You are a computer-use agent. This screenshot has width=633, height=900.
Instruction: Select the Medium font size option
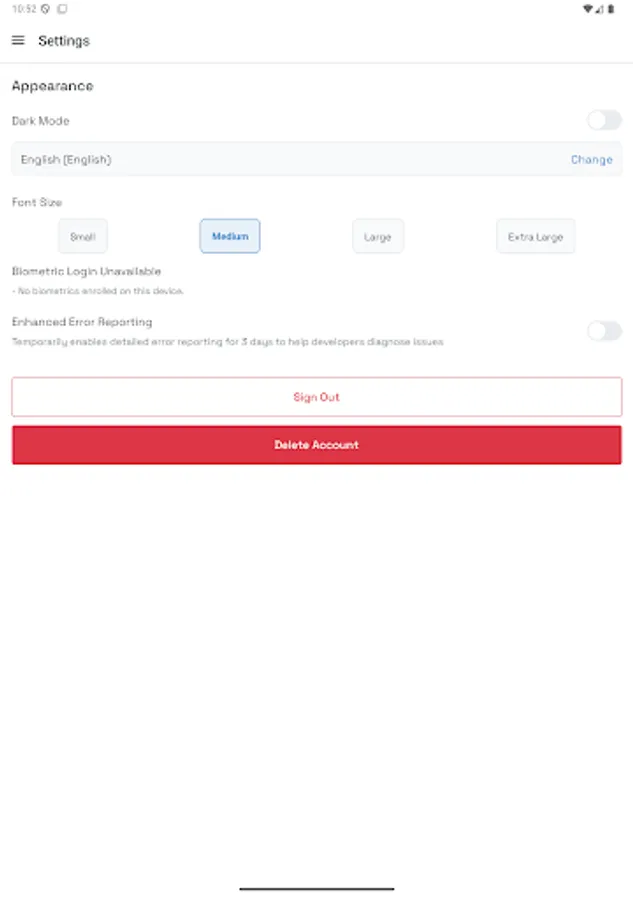[x=229, y=236]
